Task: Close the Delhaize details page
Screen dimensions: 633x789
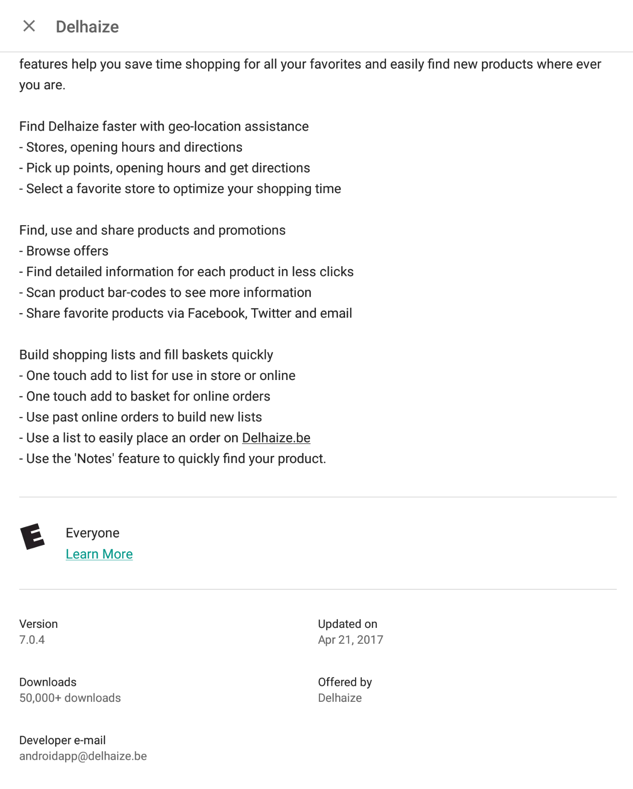Action: click(29, 26)
